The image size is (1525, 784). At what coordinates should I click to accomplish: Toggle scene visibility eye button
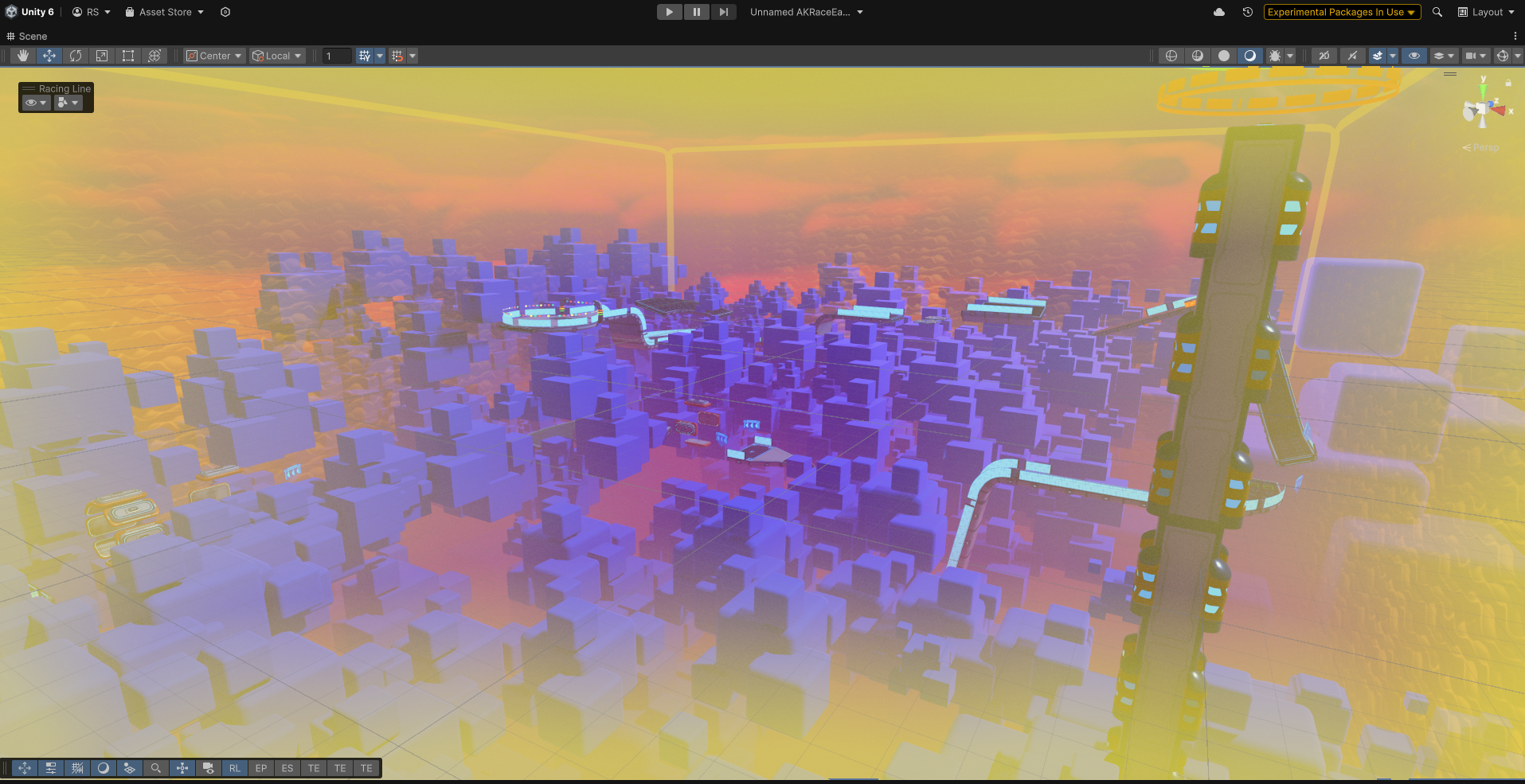[x=1414, y=56]
